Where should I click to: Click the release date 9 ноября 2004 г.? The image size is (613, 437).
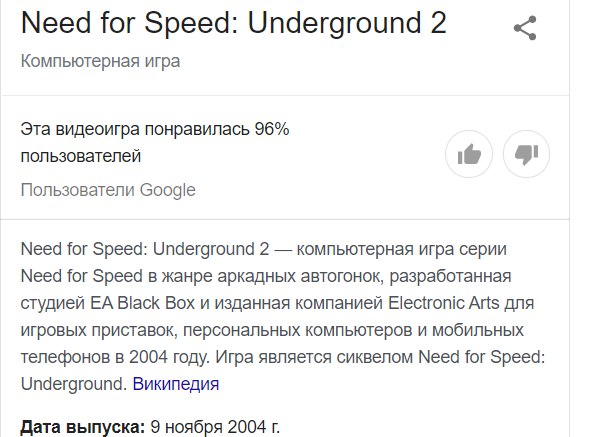pyautogui.click(x=215, y=428)
